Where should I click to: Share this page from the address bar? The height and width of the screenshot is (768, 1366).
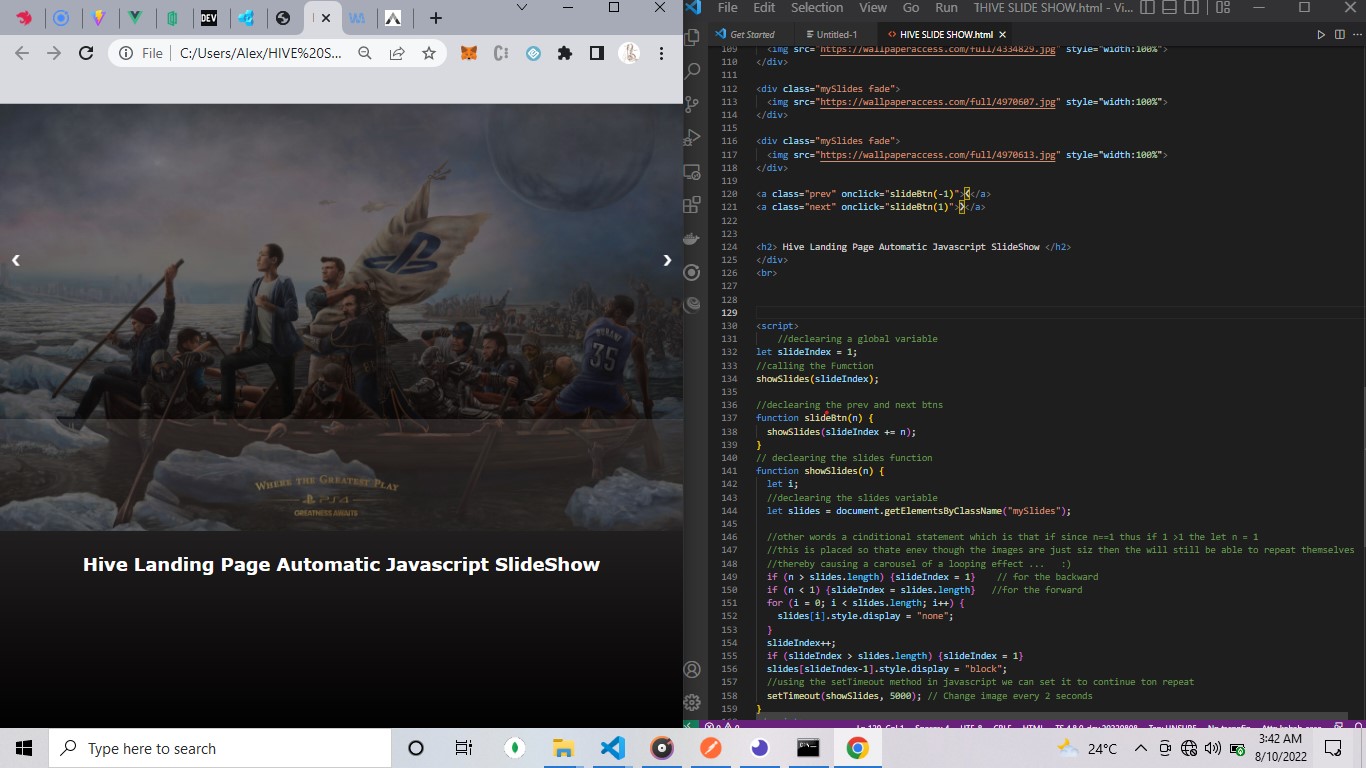click(397, 53)
